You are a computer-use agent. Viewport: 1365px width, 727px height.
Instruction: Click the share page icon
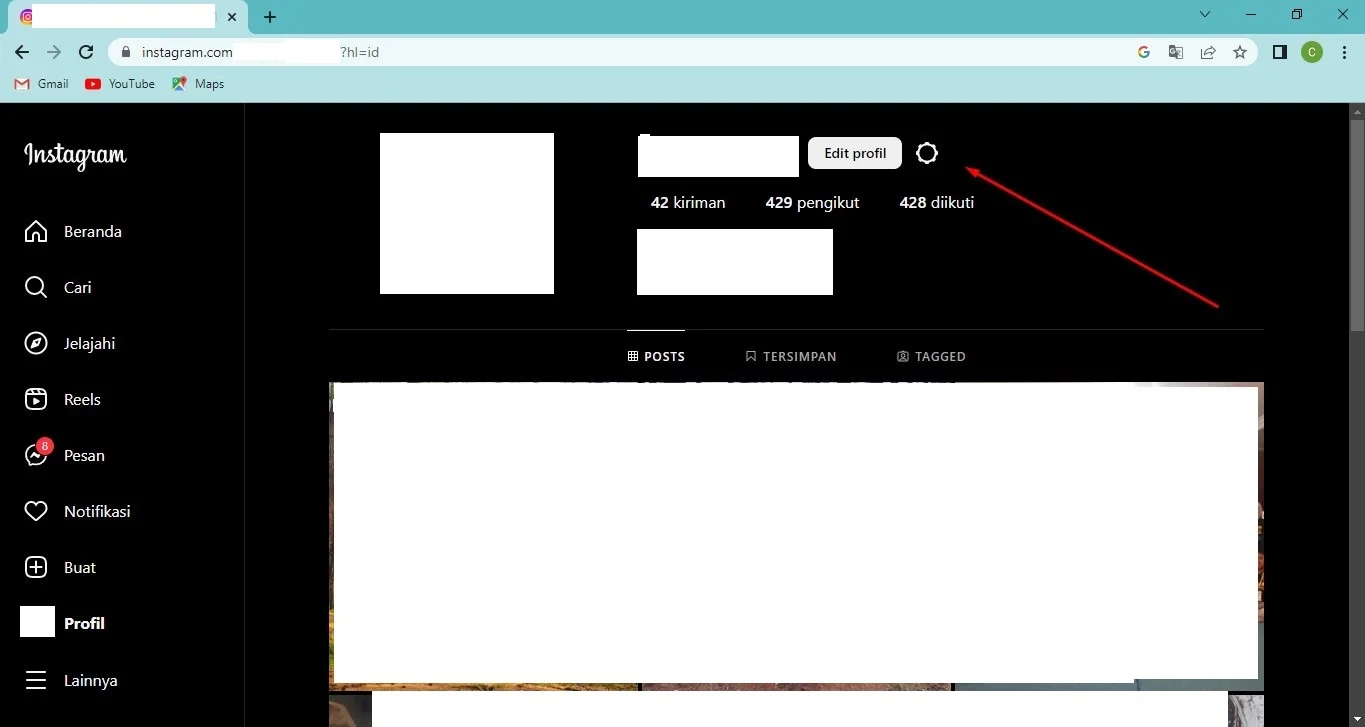pos(1208,52)
